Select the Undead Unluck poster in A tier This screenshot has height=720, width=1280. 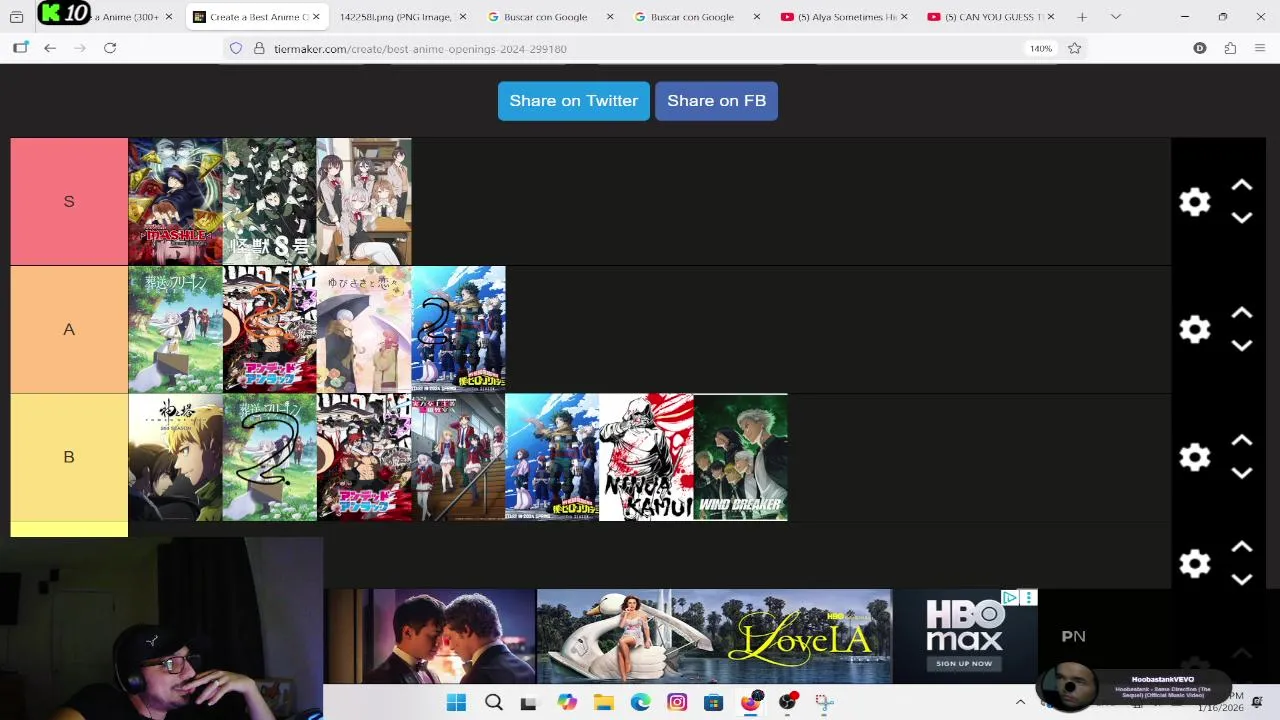269,329
